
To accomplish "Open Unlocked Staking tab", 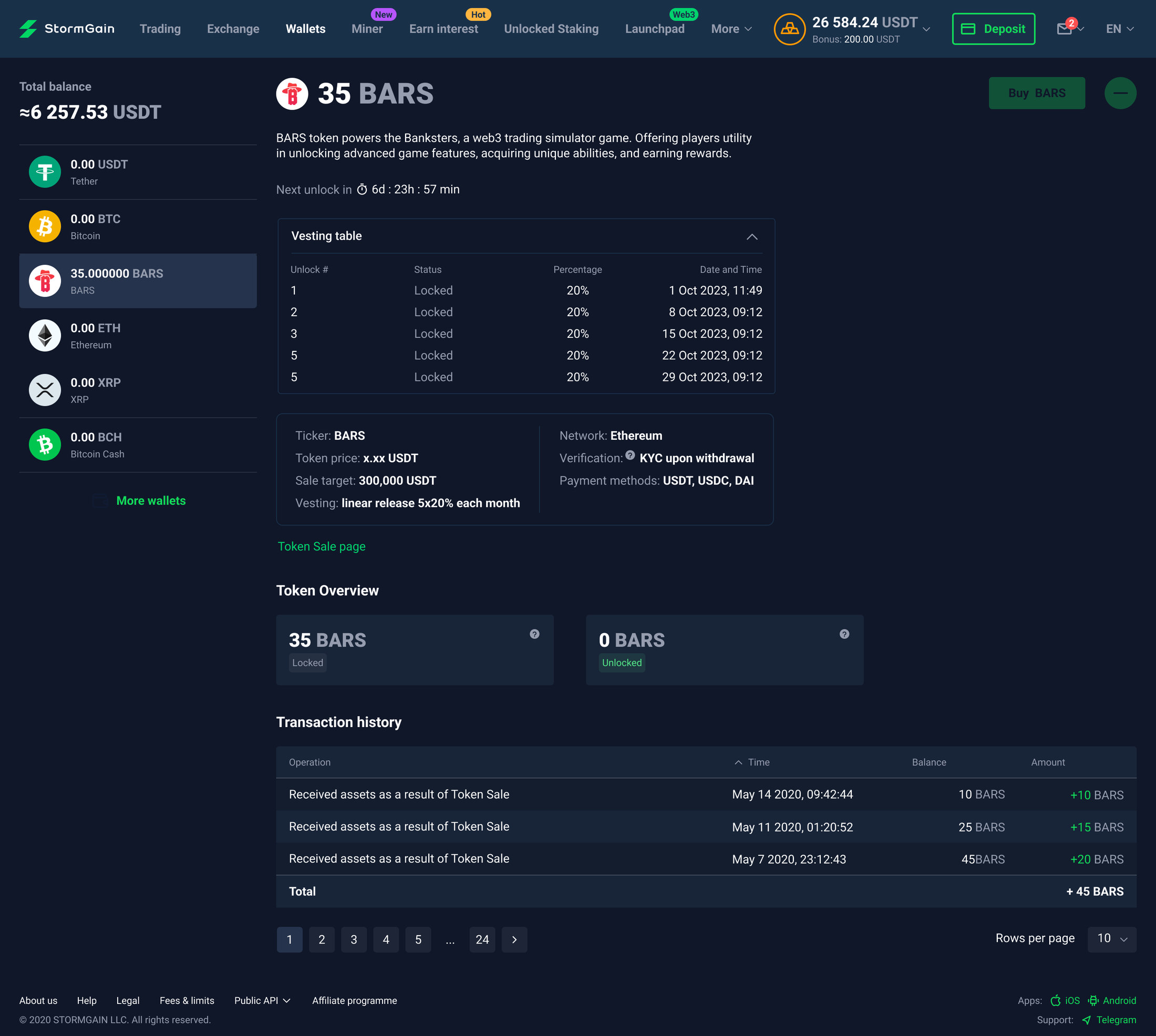I will [551, 28].
